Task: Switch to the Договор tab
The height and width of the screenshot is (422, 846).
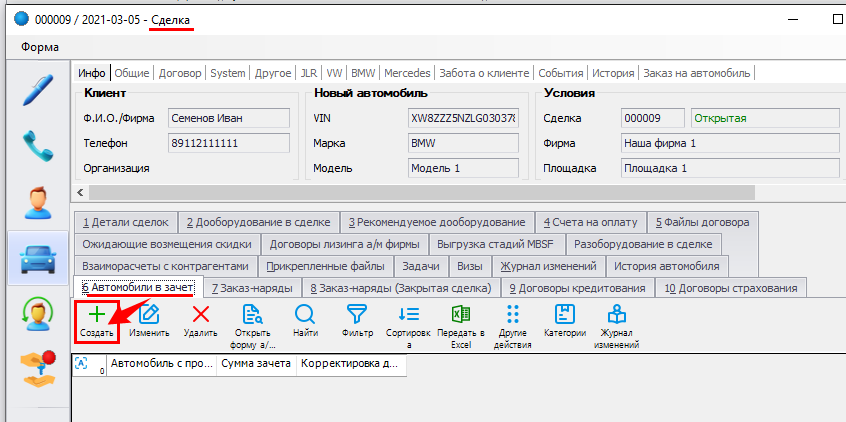Action: point(180,73)
